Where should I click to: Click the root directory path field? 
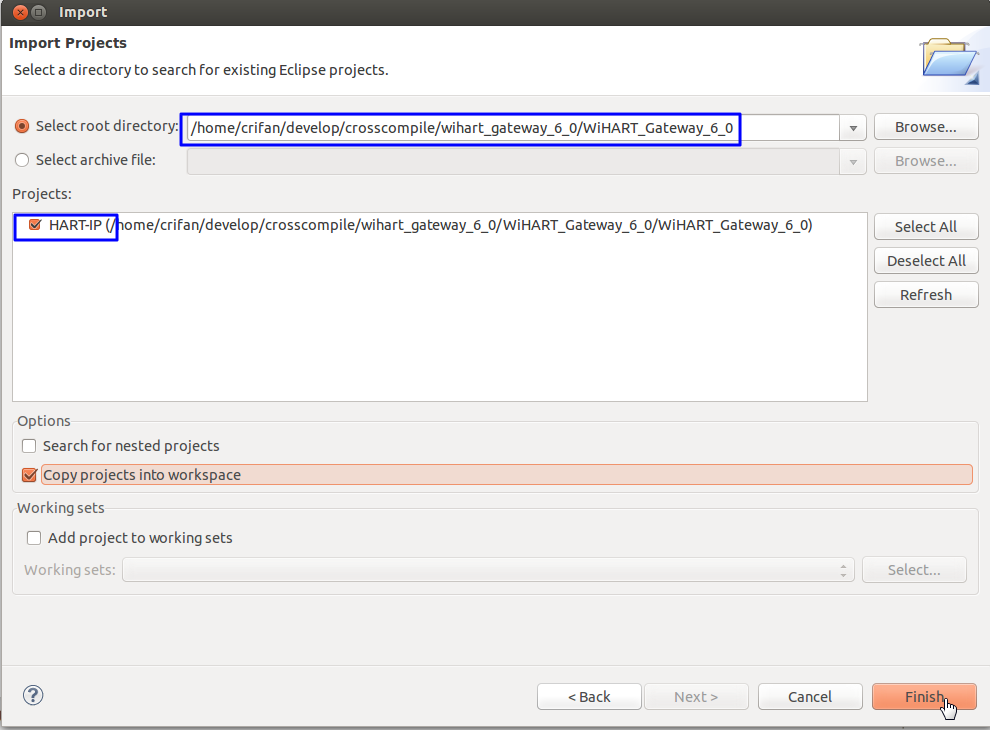point(513,128)
